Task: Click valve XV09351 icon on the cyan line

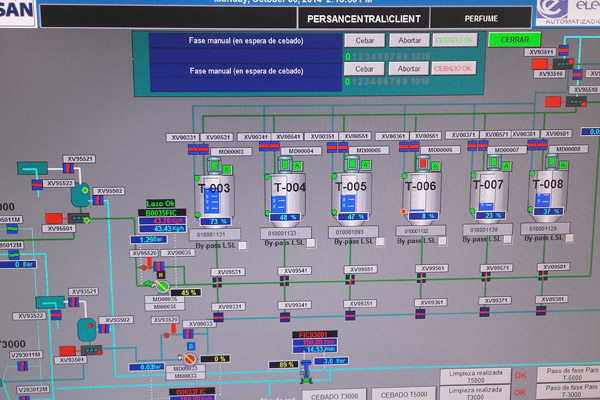Action: pos(350,315)
